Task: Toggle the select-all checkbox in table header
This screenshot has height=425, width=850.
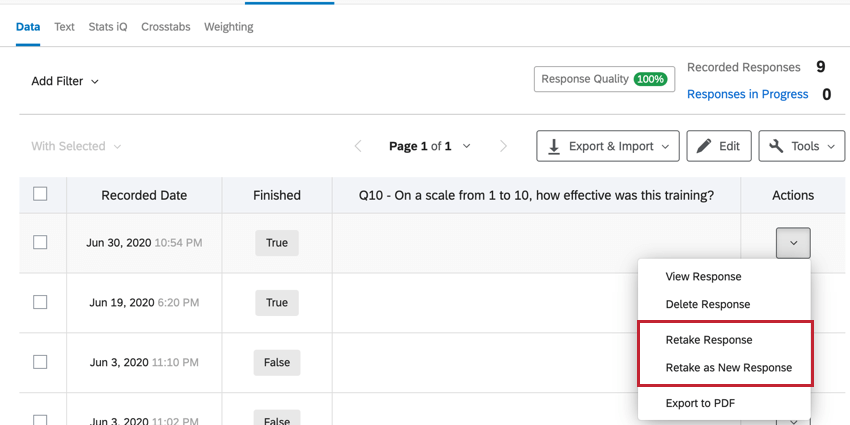Action: (x=40, y=194)
